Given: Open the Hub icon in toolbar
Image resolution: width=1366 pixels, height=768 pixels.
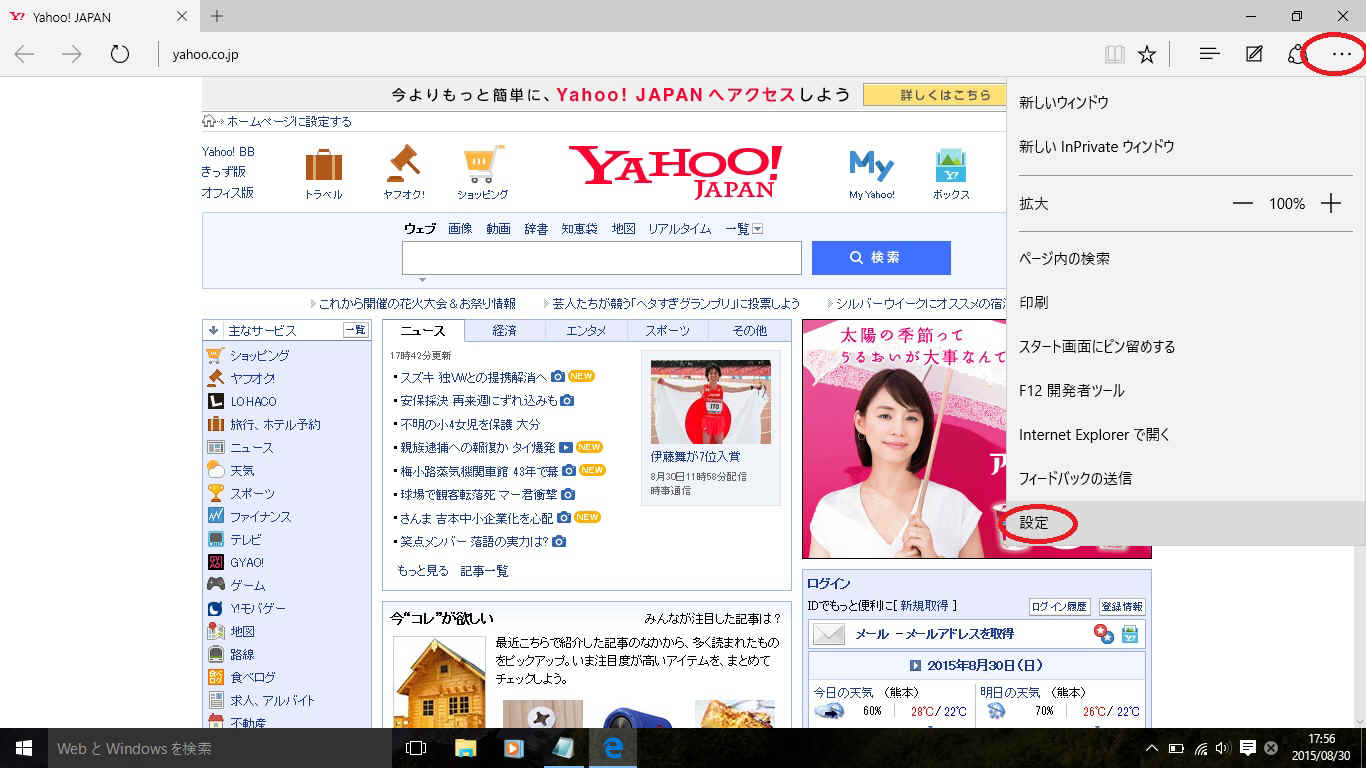Looking at the screenshot, I should (x=1210, y=54).
